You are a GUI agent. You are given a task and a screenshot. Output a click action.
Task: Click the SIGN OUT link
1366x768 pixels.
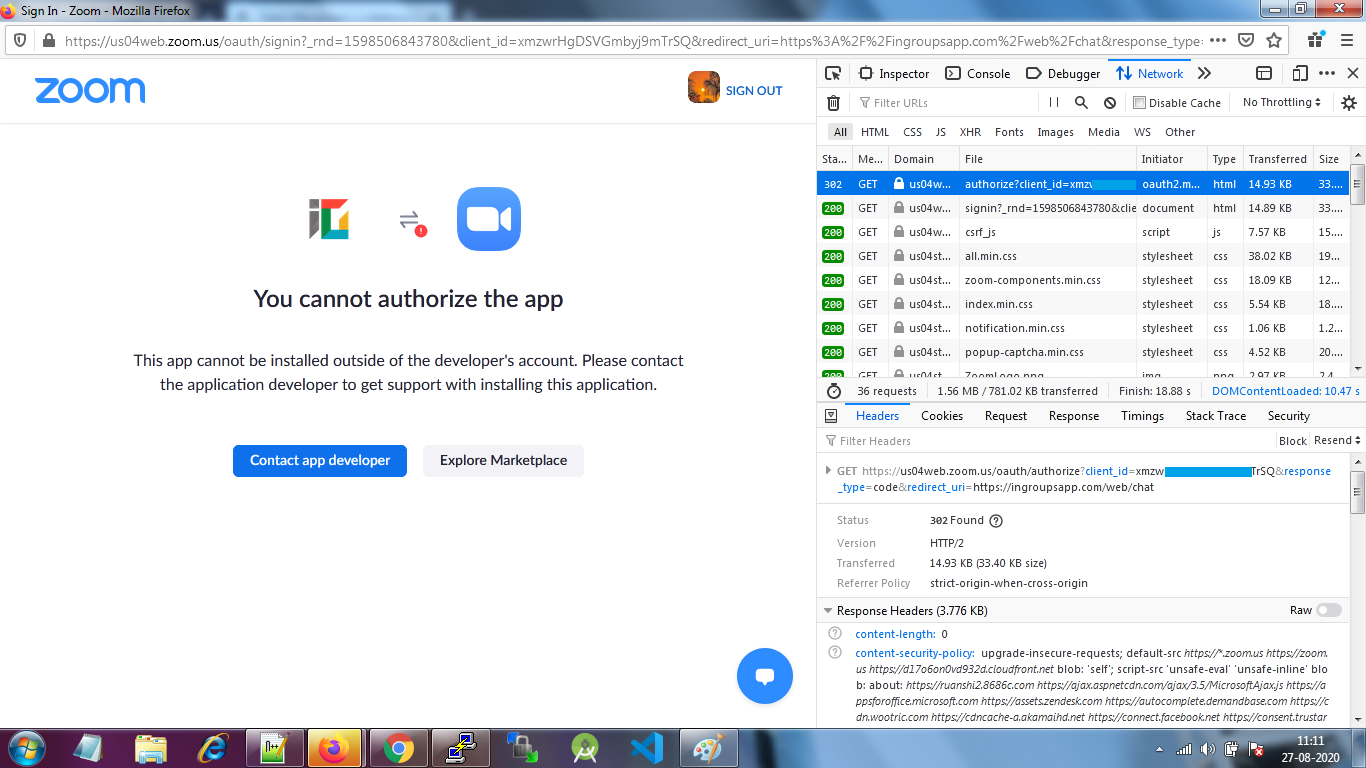click(754, 90)
